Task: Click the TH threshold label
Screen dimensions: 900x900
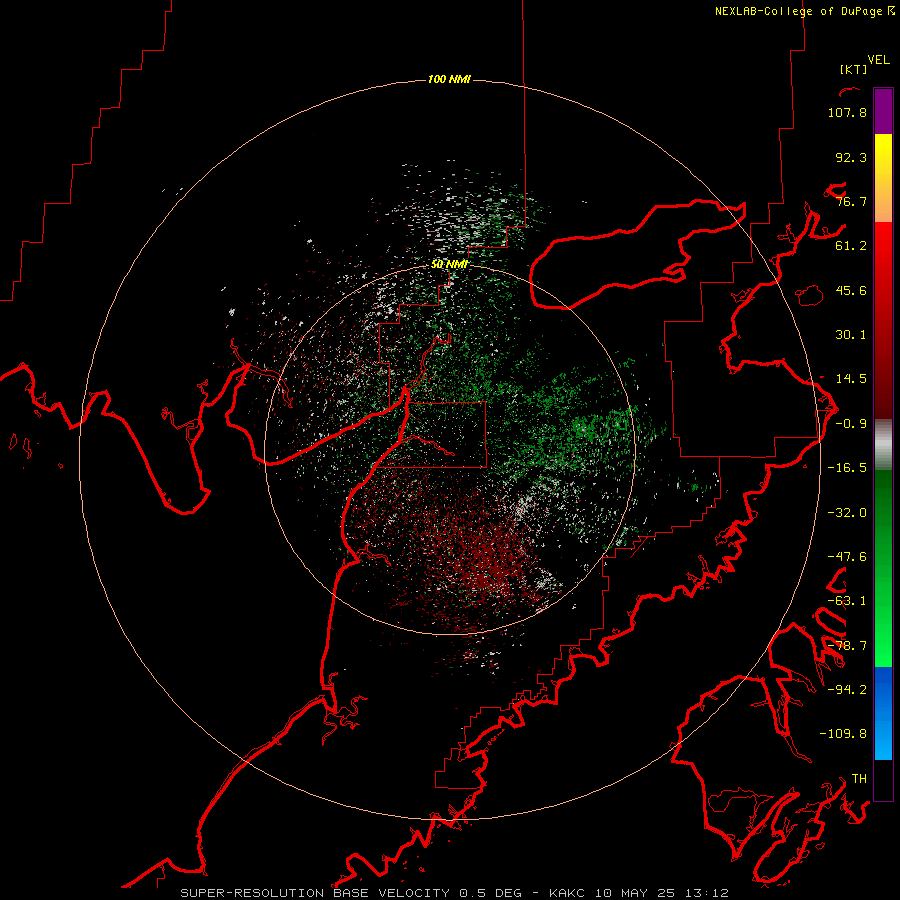Action: (859, 779)
